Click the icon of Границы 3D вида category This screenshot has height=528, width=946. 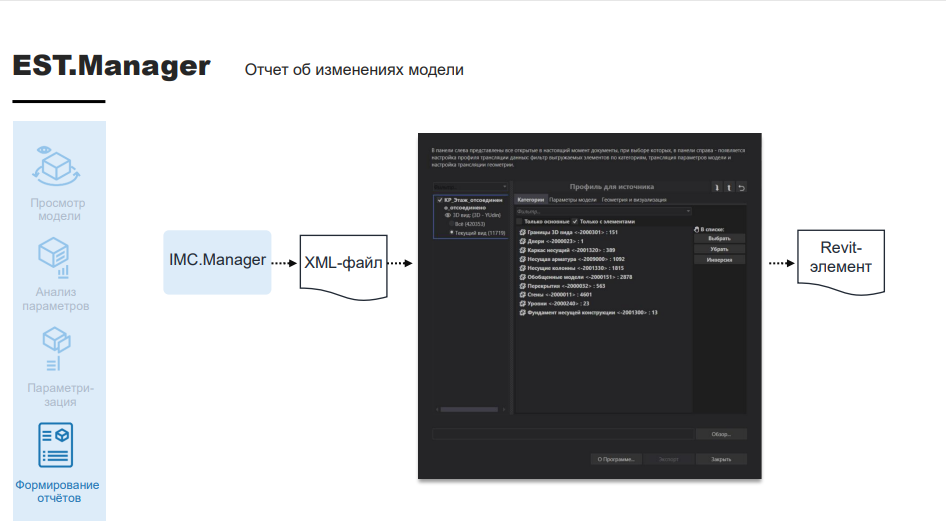[x=522, y=232]
